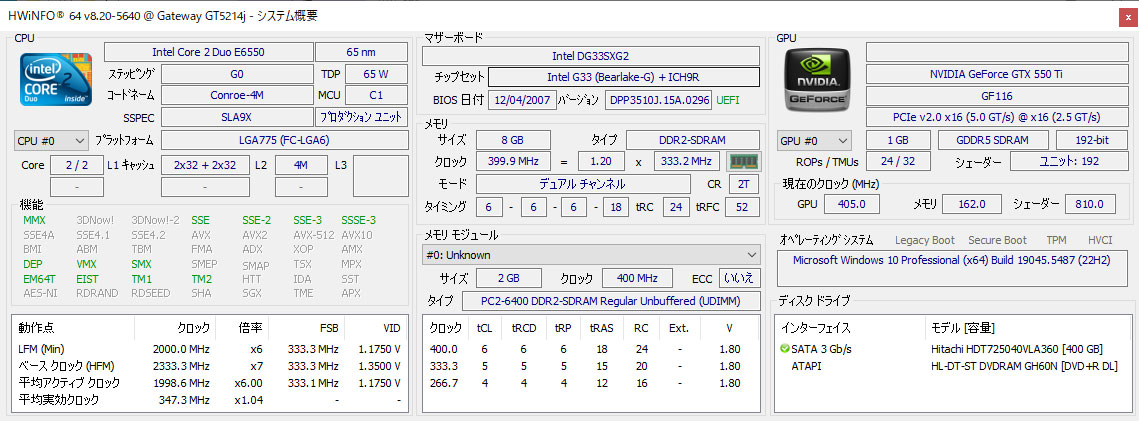
Task: Click the memory clock 399.9 MHz field
Action: click(514, 161)
